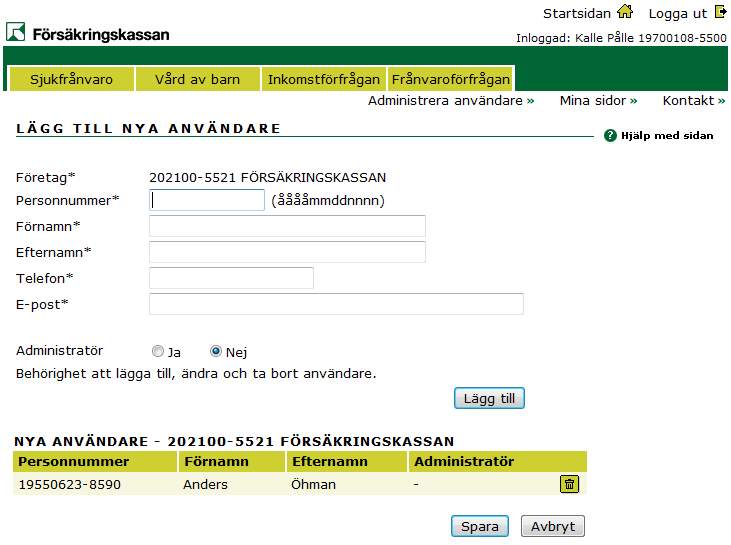The image size is (731, 545).
Task: Click the NYA ANVÄNDARE table heading
Action: click(234, 442)
